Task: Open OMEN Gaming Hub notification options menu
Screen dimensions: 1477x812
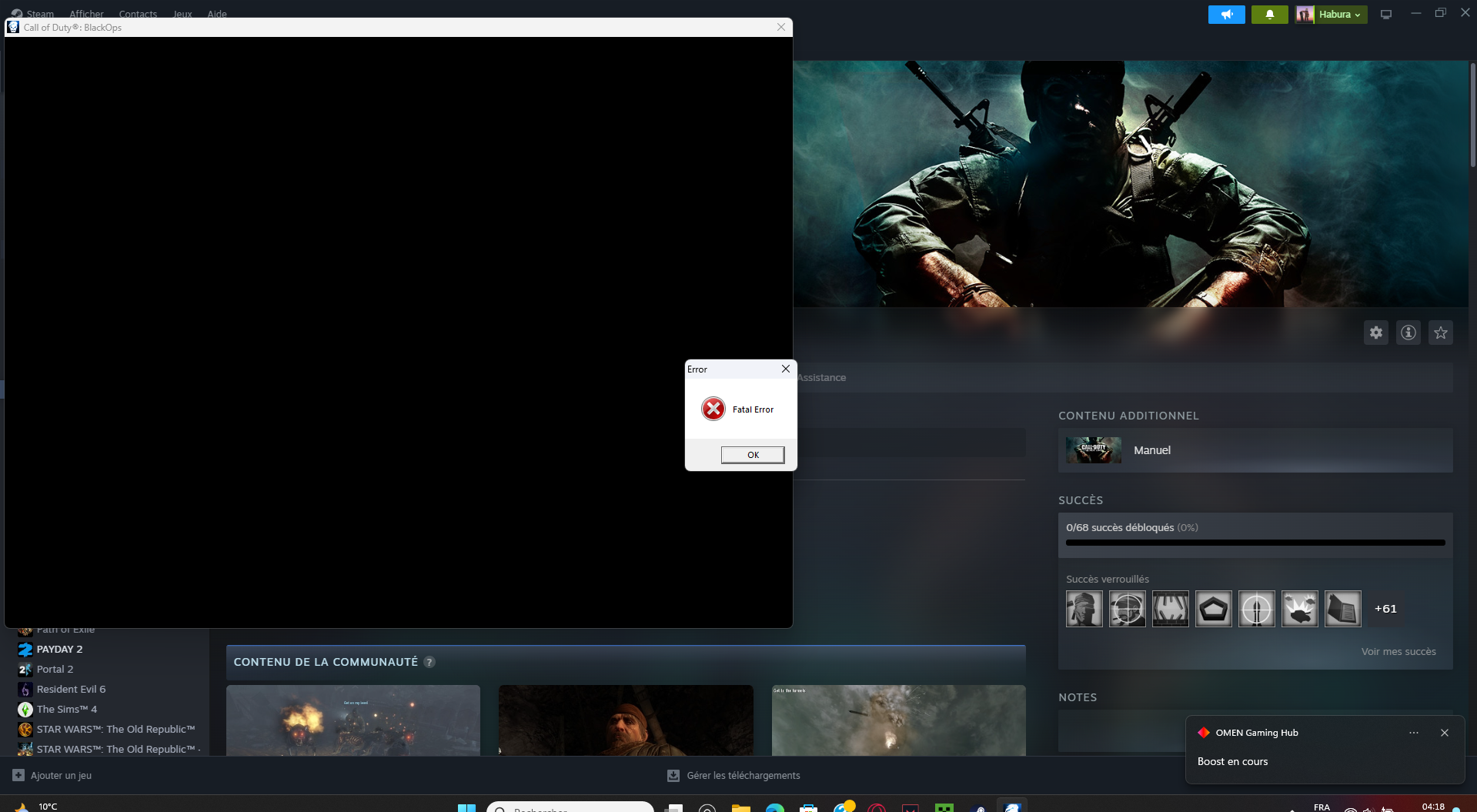Action: click(x=1414, y=733)
